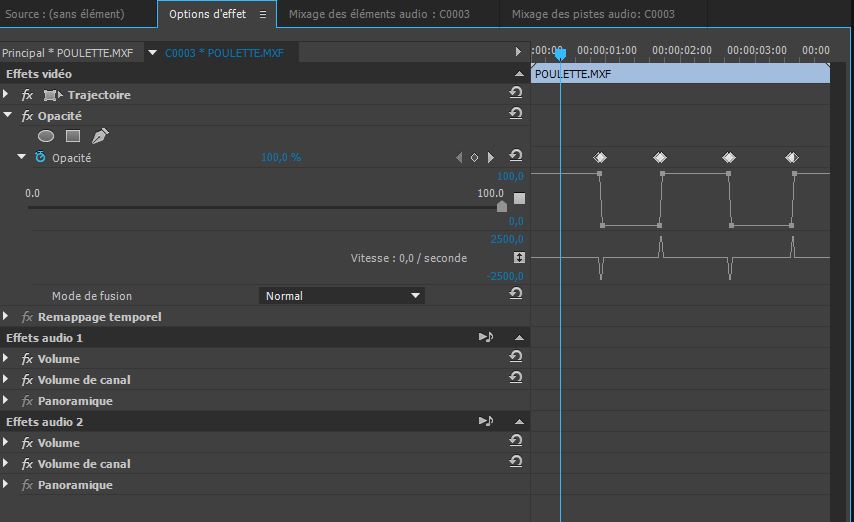The width and height of the screenshot is (854, 522).
Task: Reset the Trajectoire effect
Action: pos(516,94)
